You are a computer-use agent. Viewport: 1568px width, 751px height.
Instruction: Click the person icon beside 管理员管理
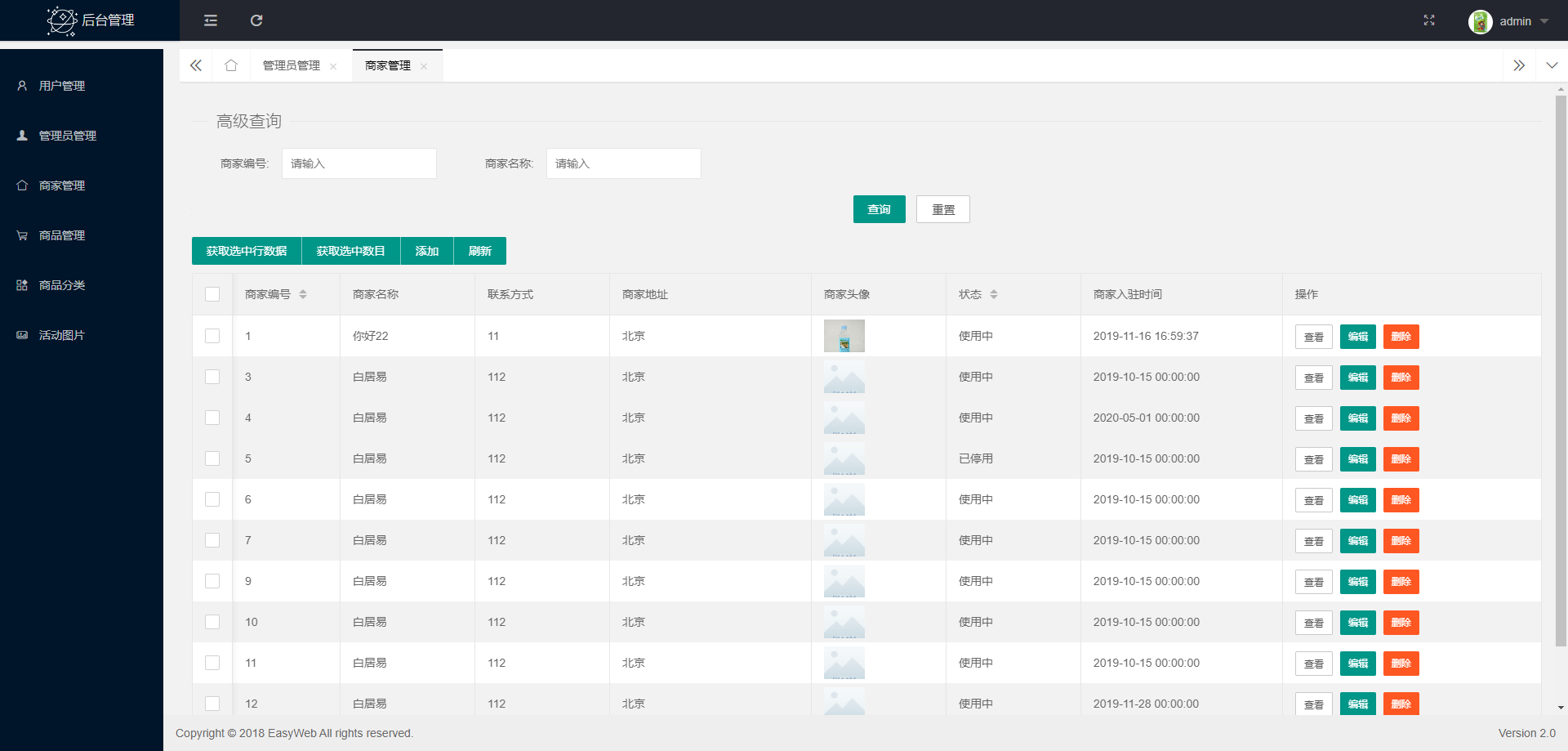(22, 136)
